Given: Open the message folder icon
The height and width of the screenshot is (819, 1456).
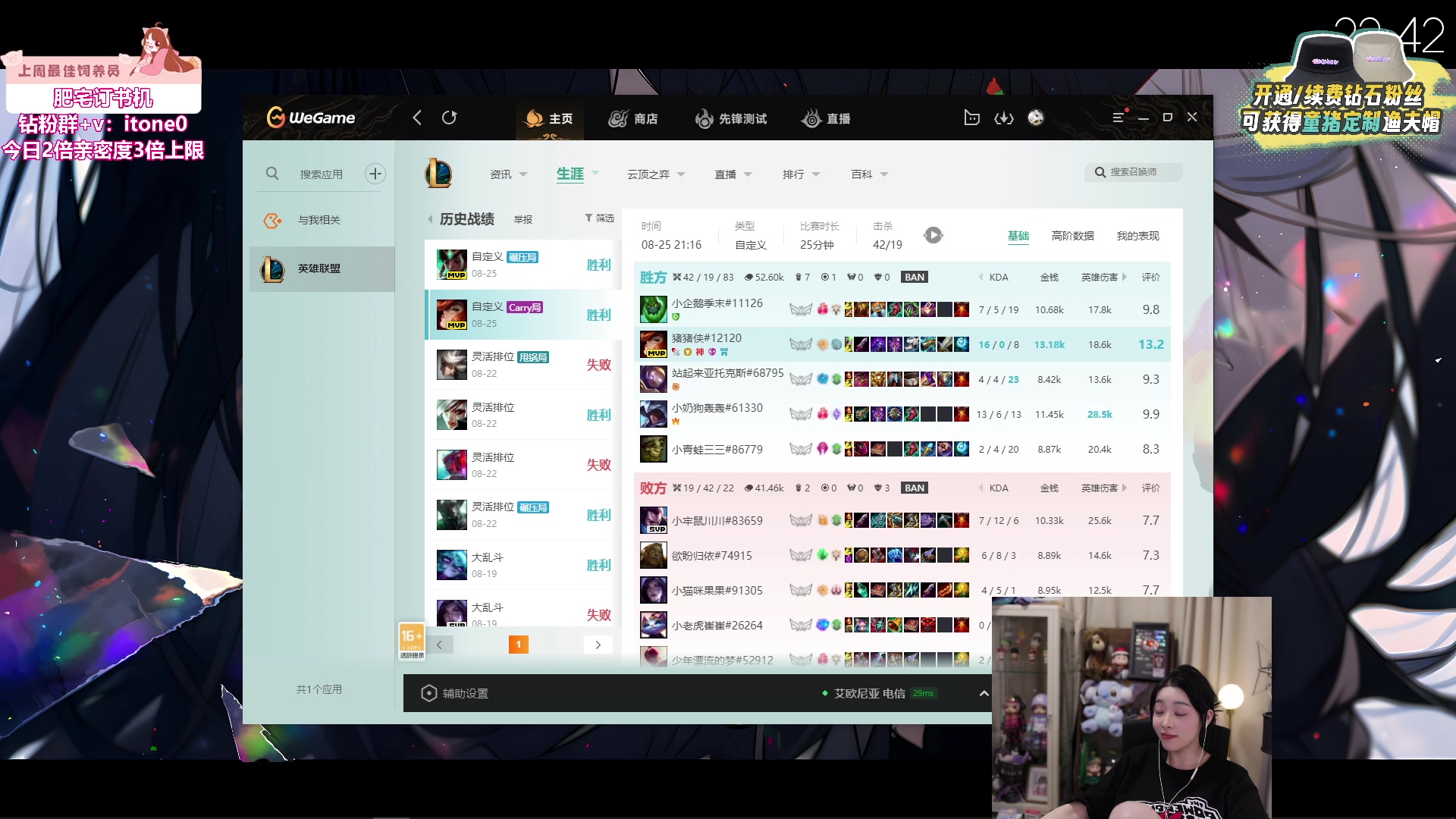Looking at the screenshot, I should pyautogui.click(x=971, y=118).
